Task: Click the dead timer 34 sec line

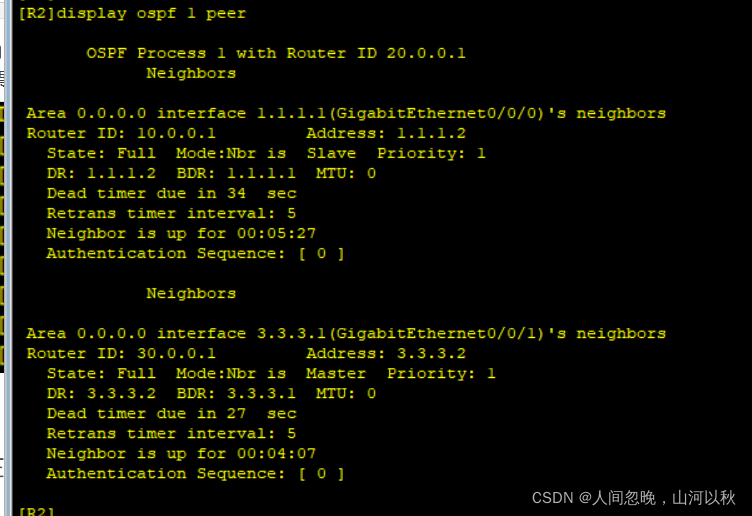Action: point(171,193)
